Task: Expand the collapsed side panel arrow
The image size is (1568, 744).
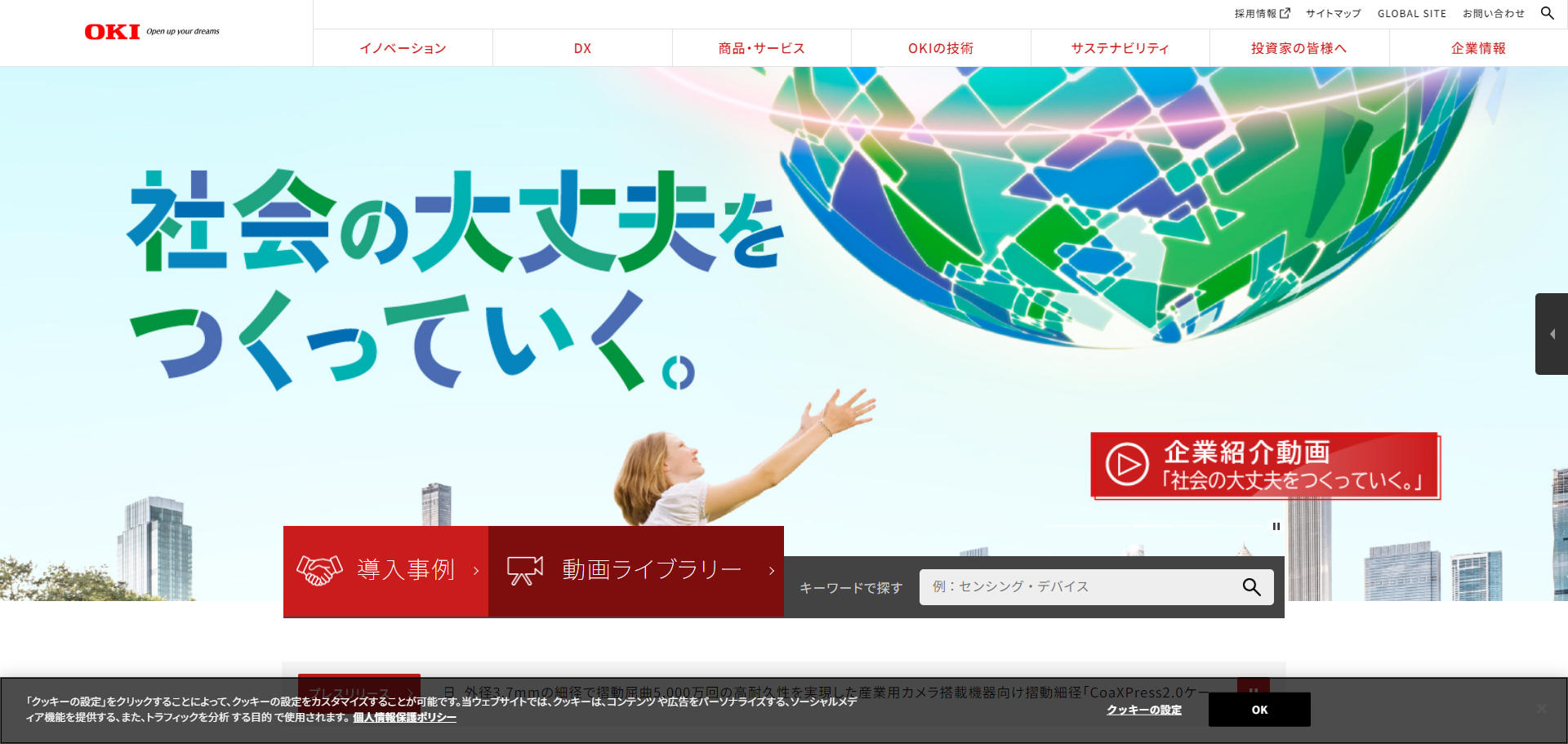Action: point(1552,334)
